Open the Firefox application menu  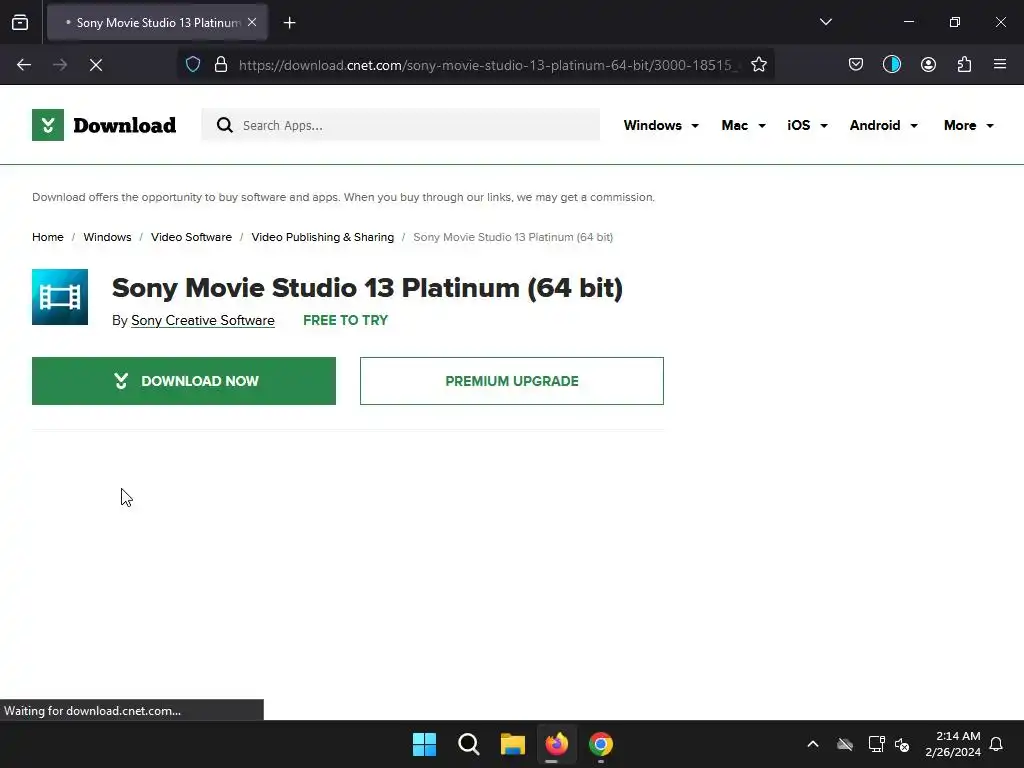(1000, 65)
